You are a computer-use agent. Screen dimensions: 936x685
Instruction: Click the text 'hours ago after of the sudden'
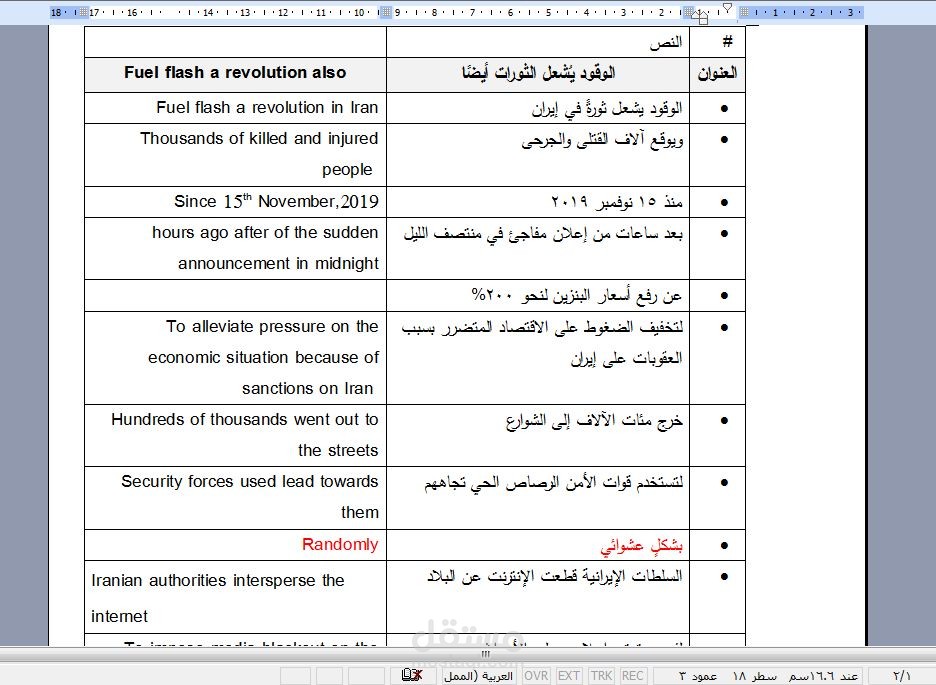click(265, 233)
